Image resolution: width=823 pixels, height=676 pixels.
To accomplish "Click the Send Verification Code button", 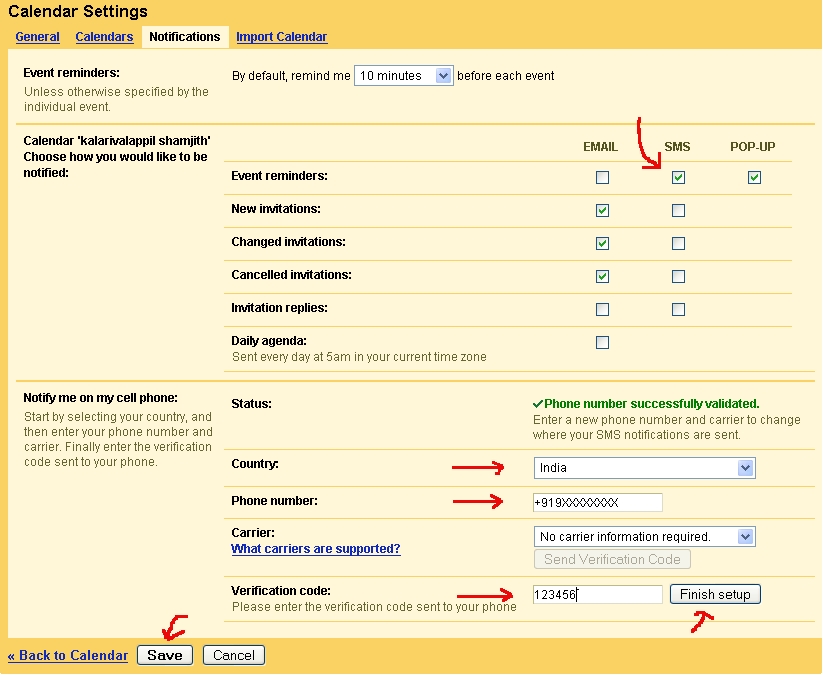I will pyautogui.click(x=612, y=559).
